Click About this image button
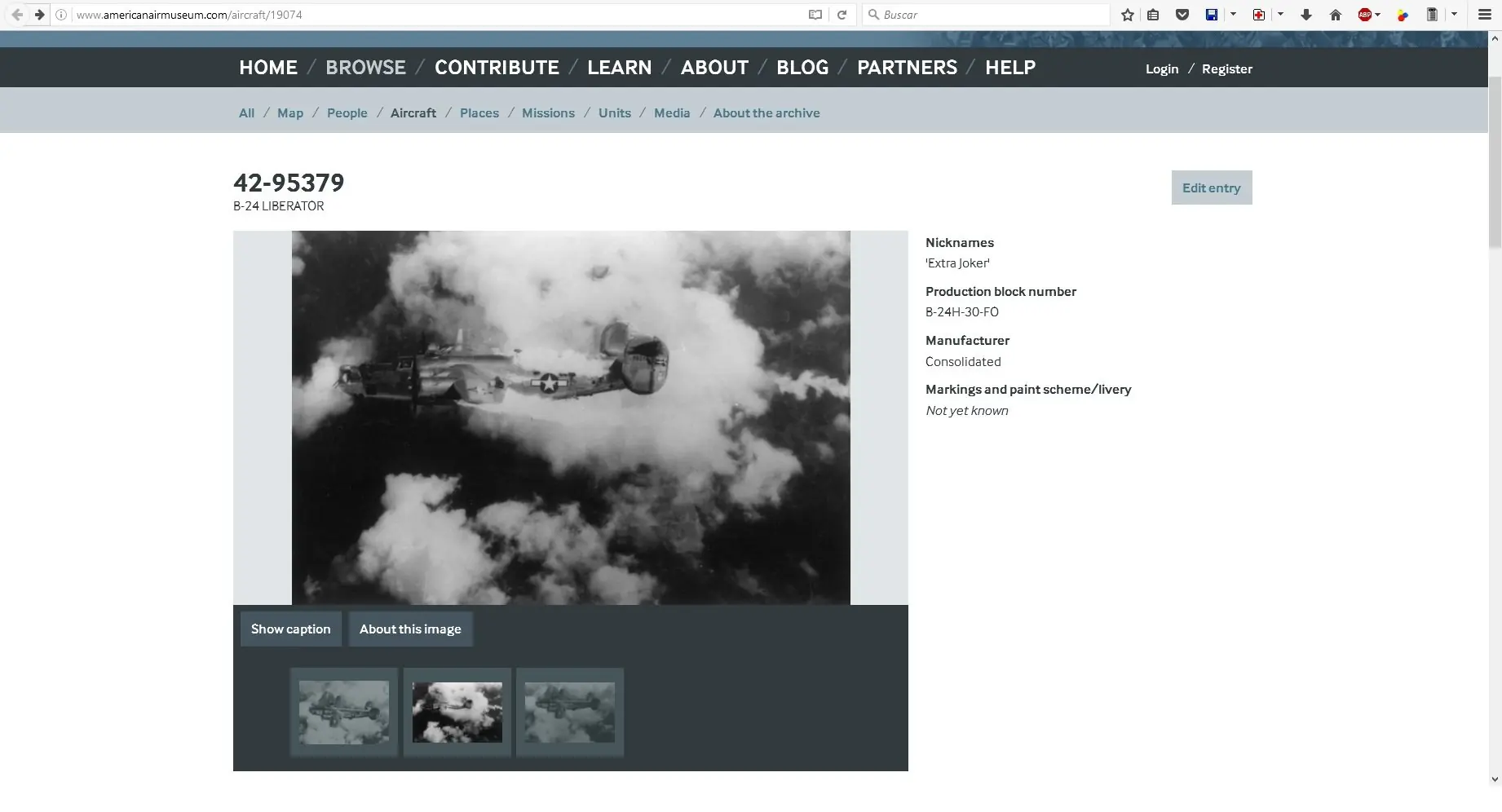Image resolution: width=1502 pixels, height=812 pixels. coord(410,629)
